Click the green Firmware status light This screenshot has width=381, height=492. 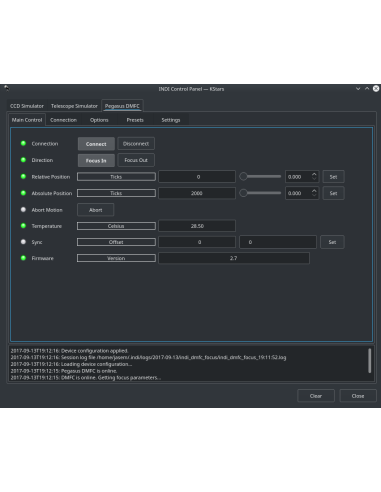click(23, 258)
